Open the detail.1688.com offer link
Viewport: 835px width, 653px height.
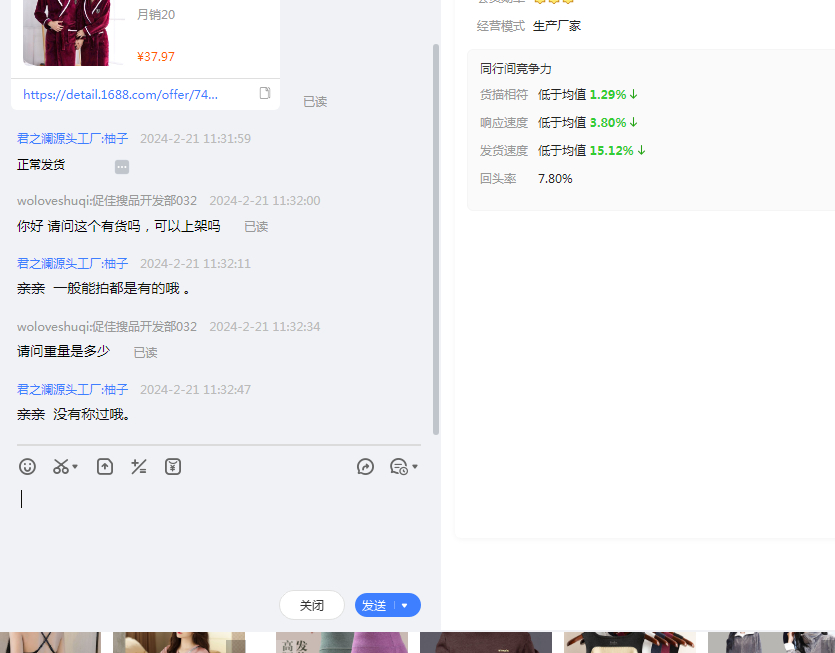(x=120, y=94)
